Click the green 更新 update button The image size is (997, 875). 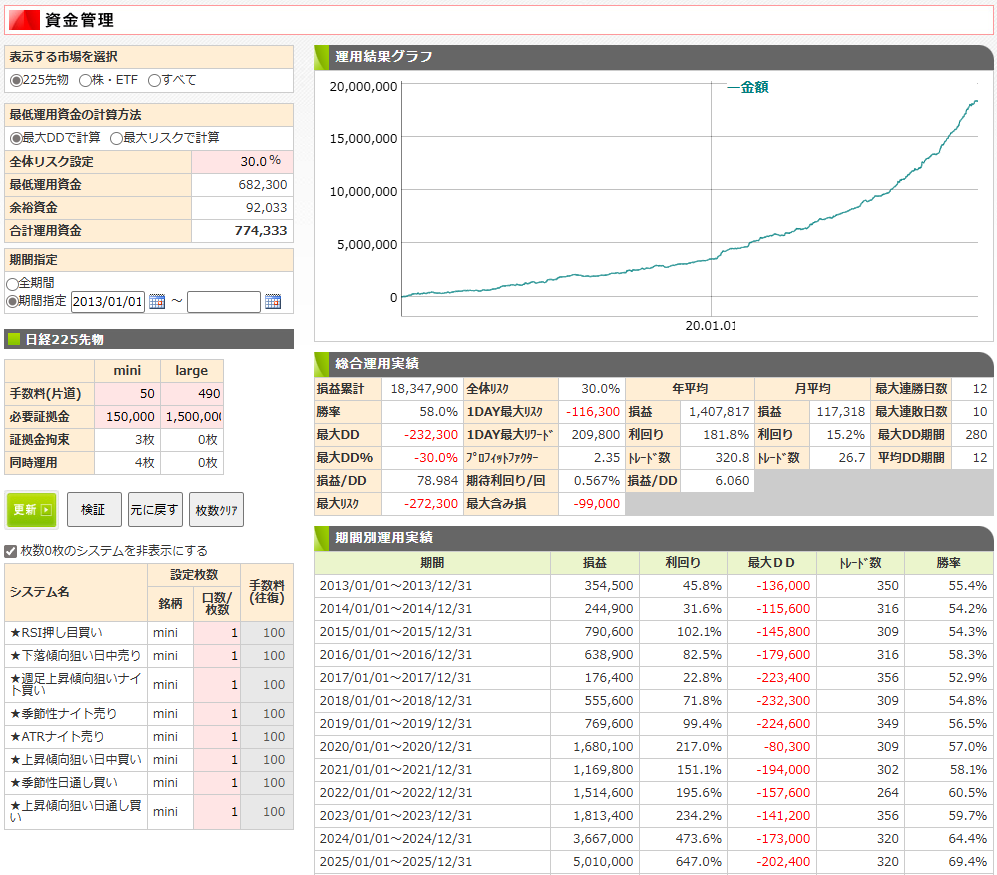(32, 509)
